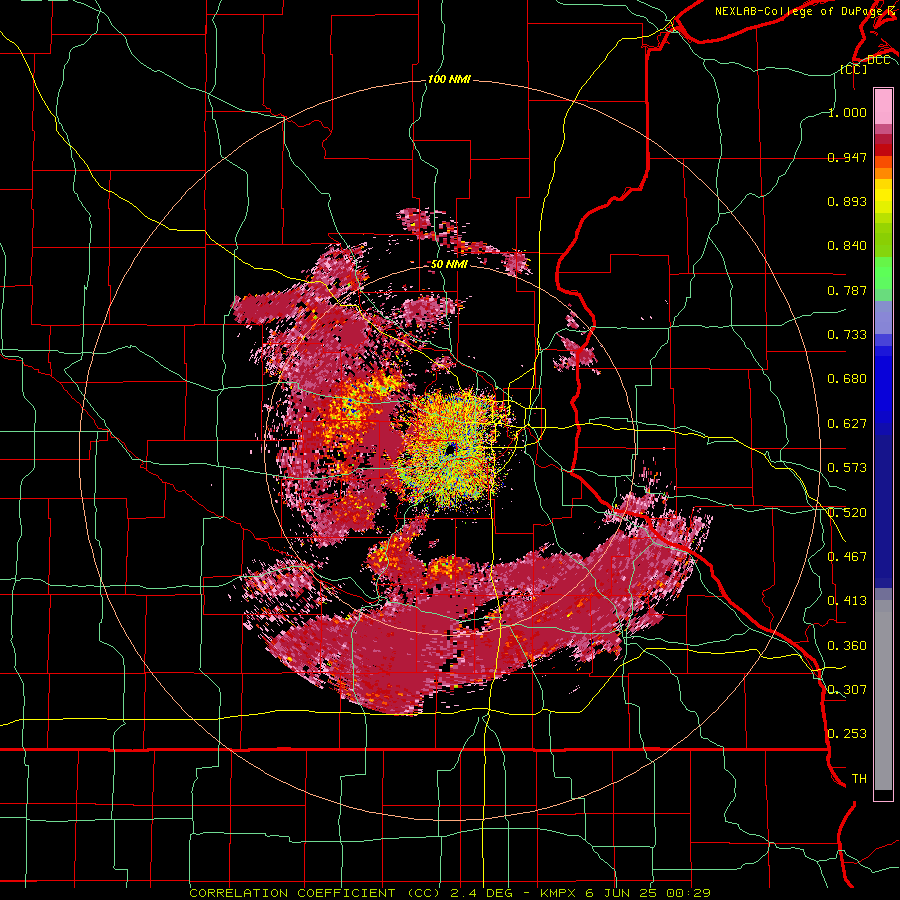Click the green segment of the color bar
900x900 pixels.
pyautogui.click(x=883, y=273)
